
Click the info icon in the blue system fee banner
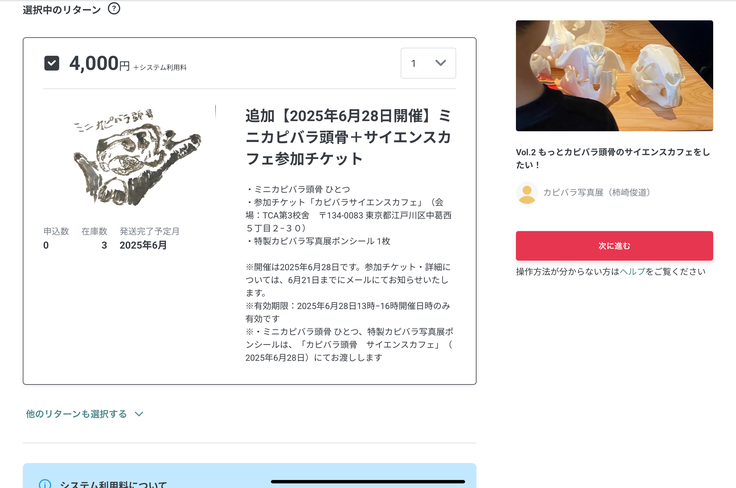(x=45, y=484)
